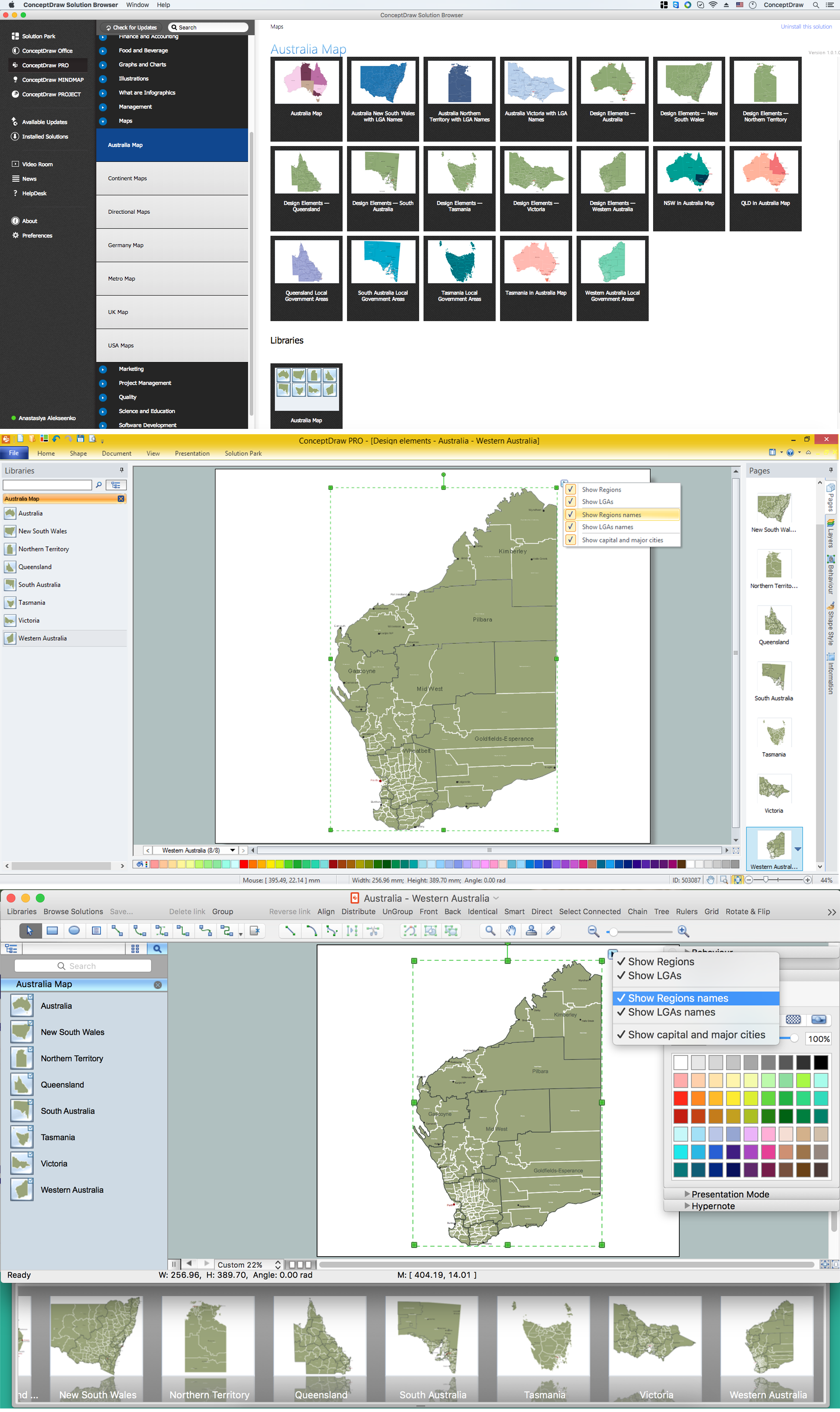Image resolution: width=840 pixels, height=1412 pixels.
Task: Open the File ribbon tab
Action: pyautogui.click(x=14, y=453)
